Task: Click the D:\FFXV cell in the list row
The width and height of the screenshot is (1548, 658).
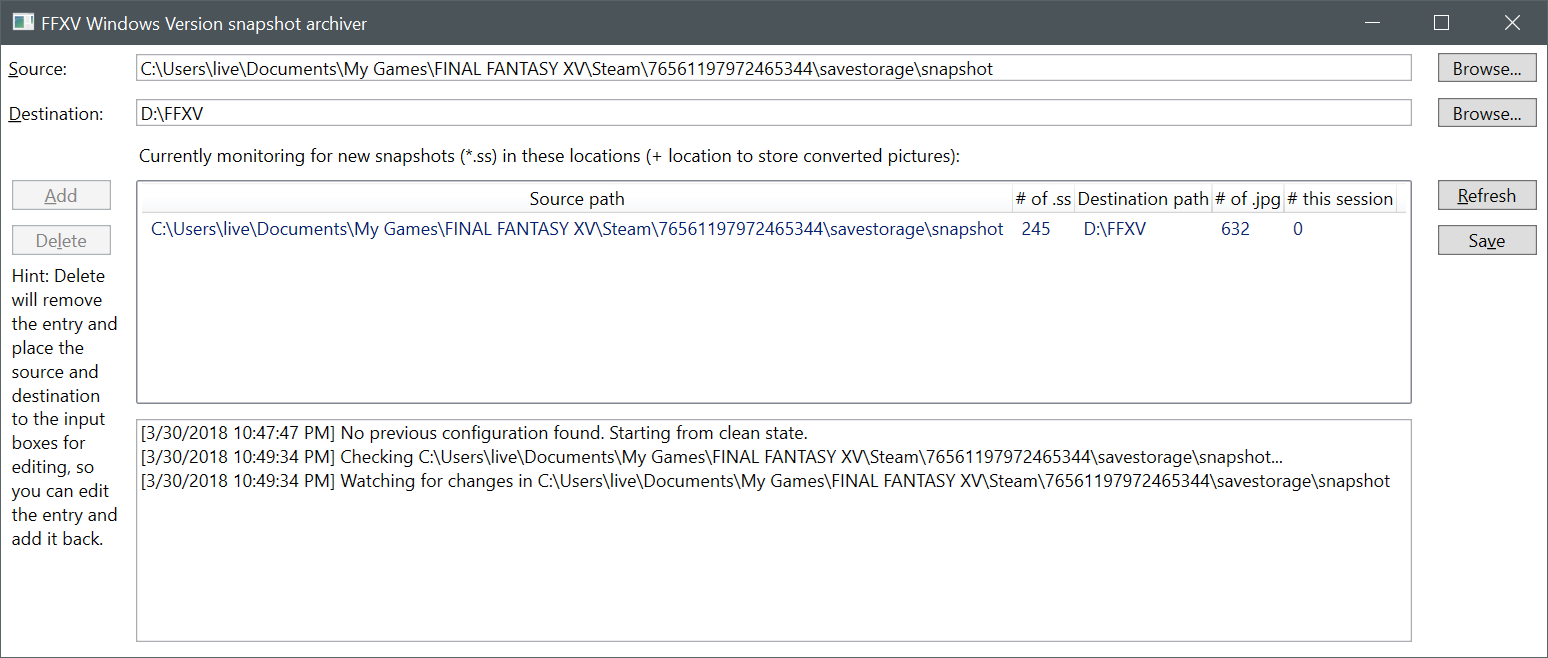Action: (x=1115, y=229)
